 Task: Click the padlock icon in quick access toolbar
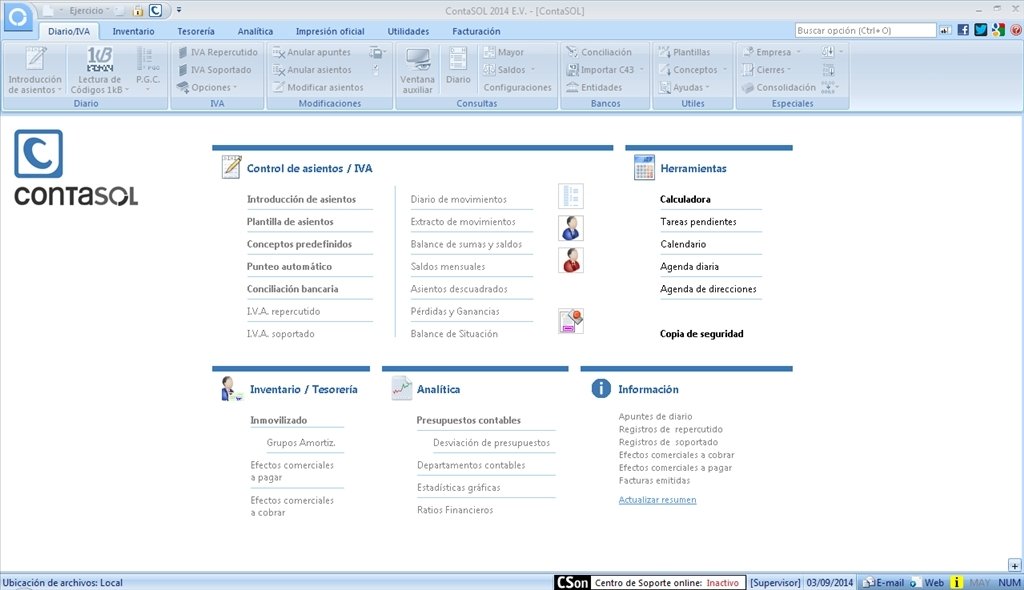pos(138,10)
